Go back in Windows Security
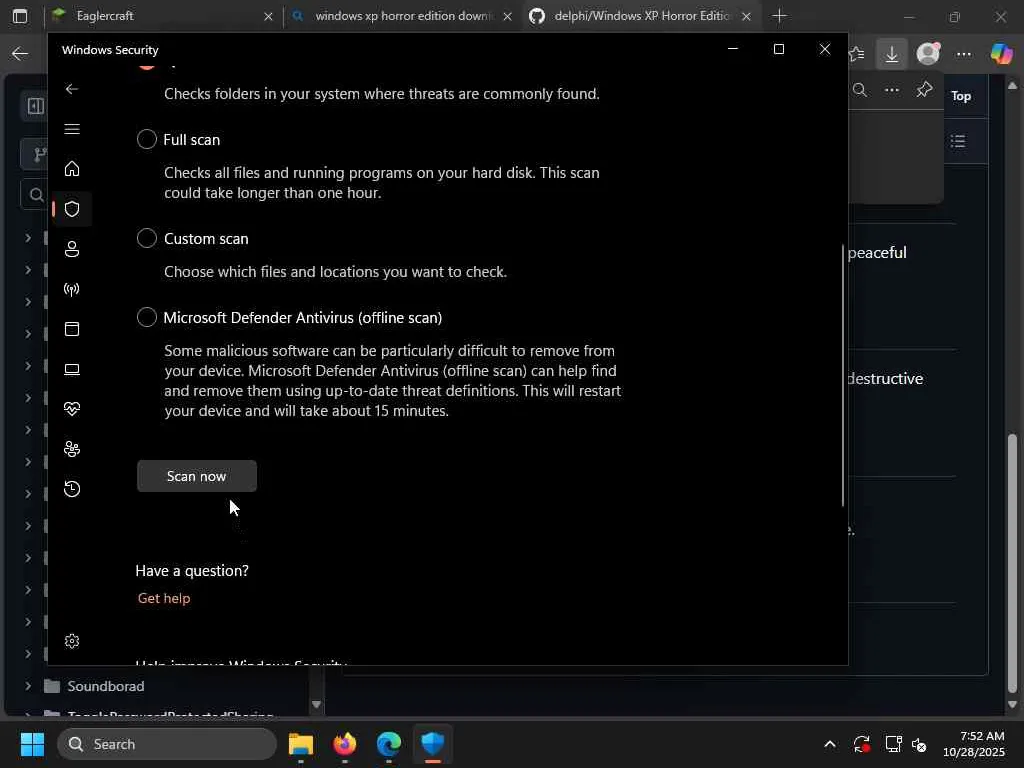The image size is (1024, 768). [x=72, y=89]
